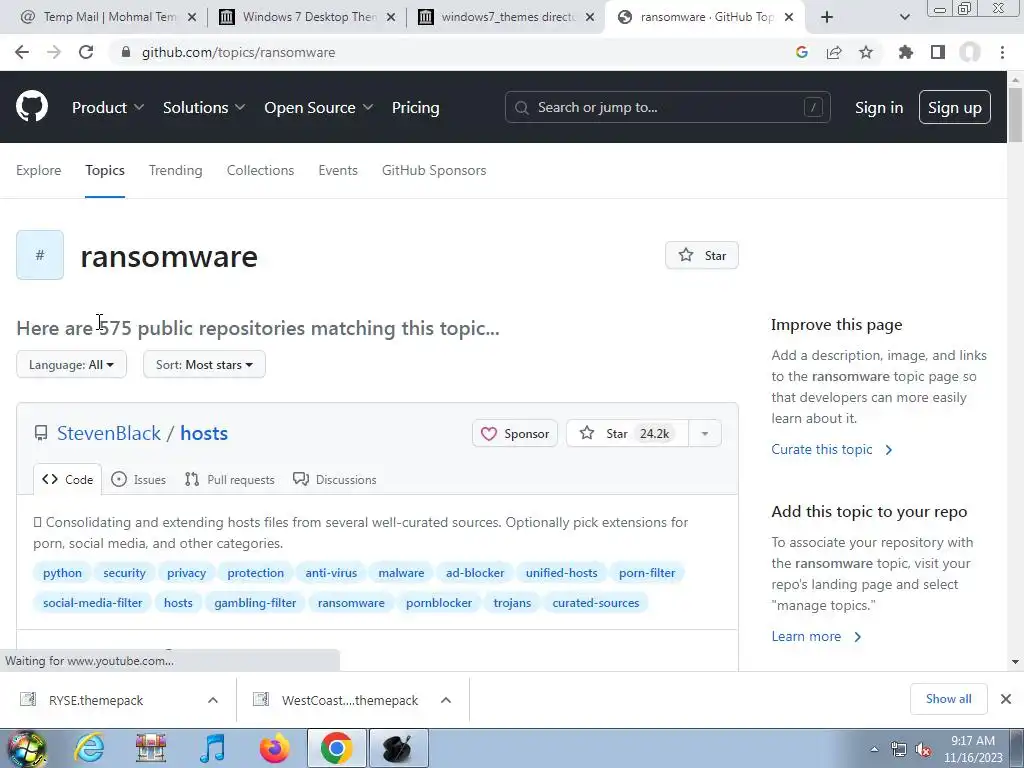Click the anti-virus topic tag

331,573
